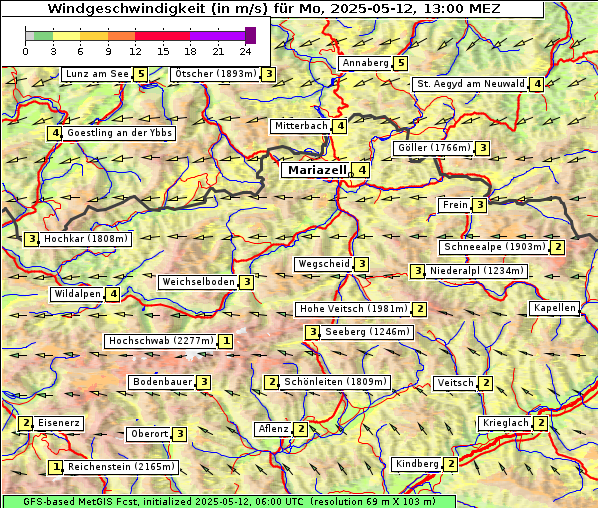Click the green swatch in the legend

pyautogui.click(x=43, y=36)
